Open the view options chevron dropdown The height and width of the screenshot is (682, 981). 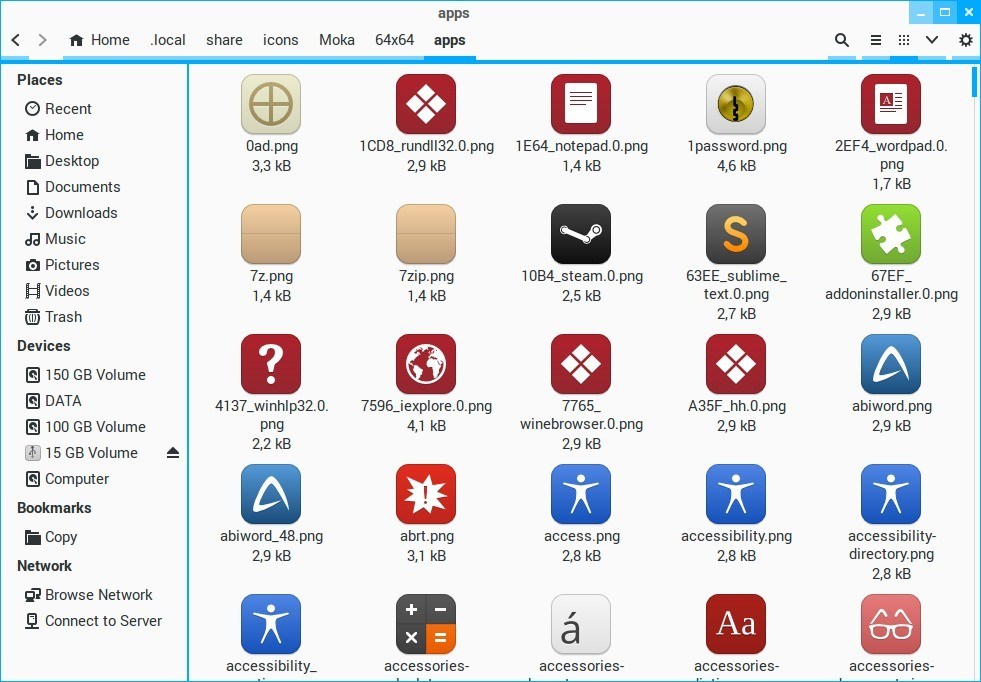[932, 40]
